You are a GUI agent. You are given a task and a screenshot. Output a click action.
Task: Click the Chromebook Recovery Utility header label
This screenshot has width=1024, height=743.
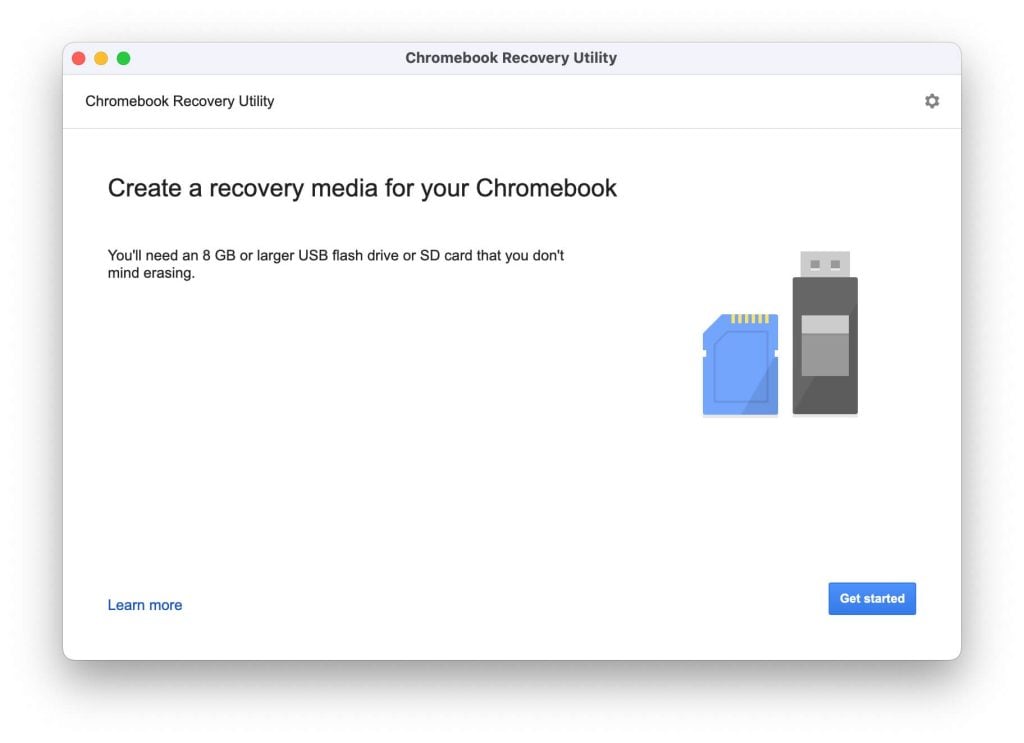point(180,101)
